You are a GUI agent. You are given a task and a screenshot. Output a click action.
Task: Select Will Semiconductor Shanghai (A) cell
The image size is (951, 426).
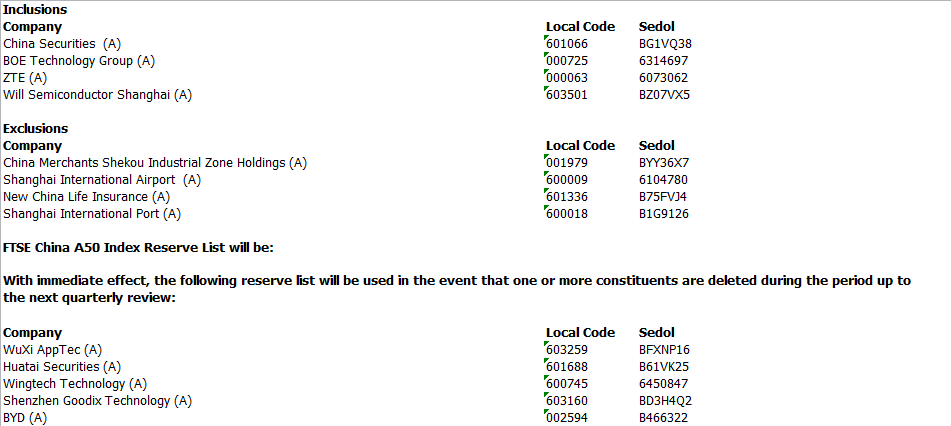pyautogui.click(x=97, y=95)
